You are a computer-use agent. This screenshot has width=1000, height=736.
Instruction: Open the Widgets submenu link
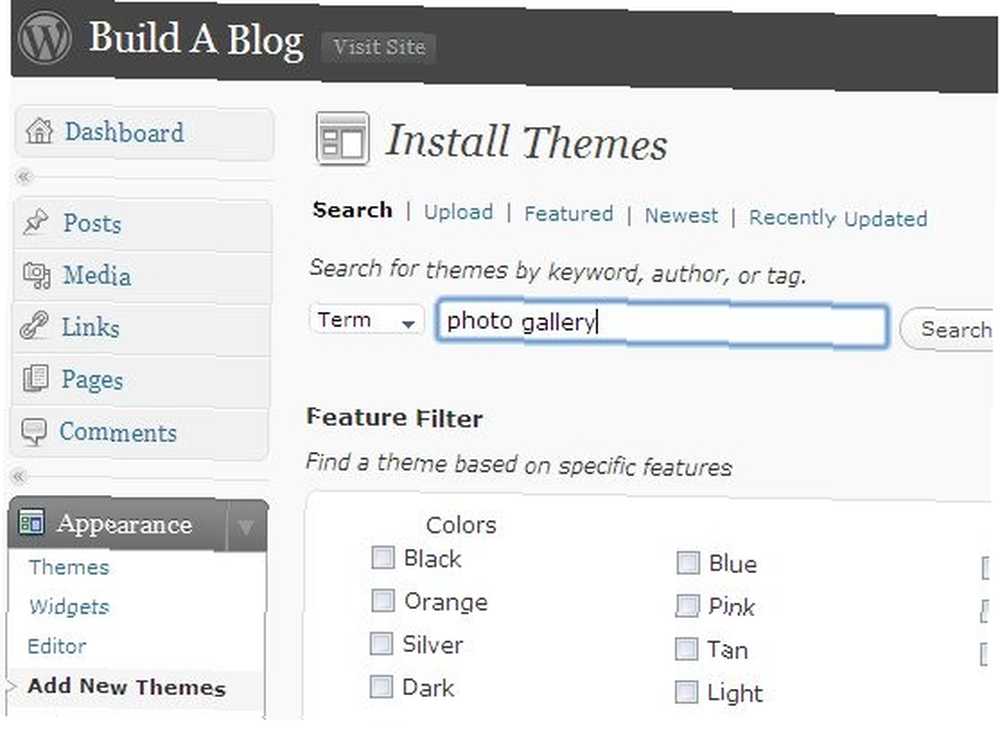69,607
